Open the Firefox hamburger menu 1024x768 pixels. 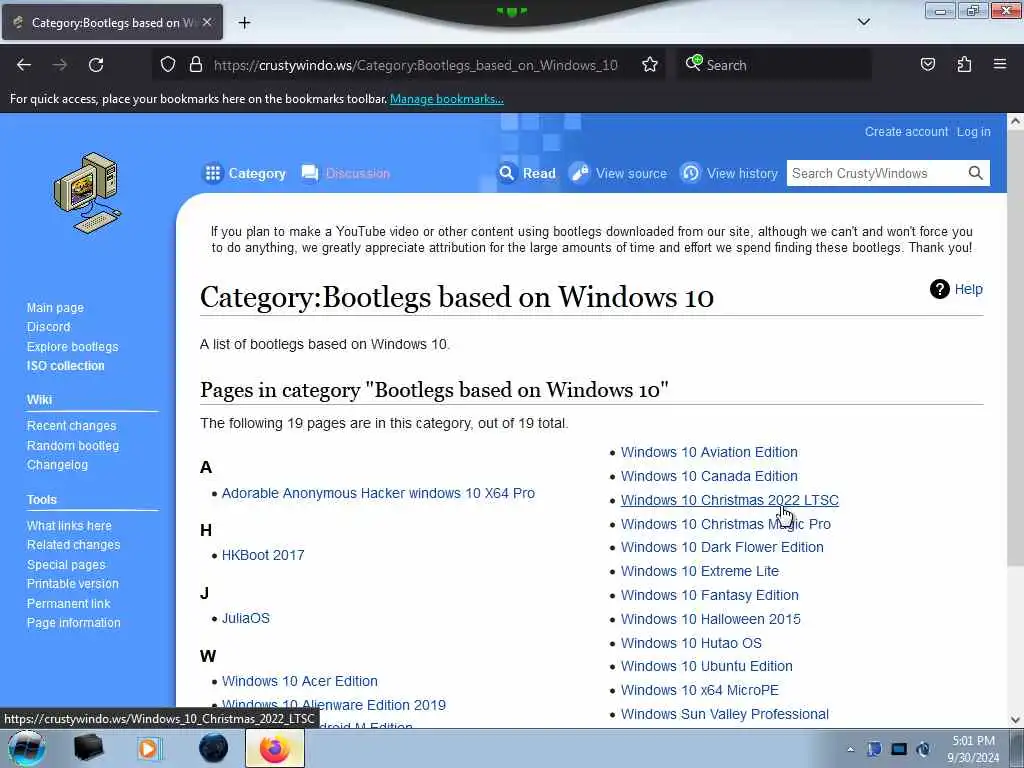[999, 64]
